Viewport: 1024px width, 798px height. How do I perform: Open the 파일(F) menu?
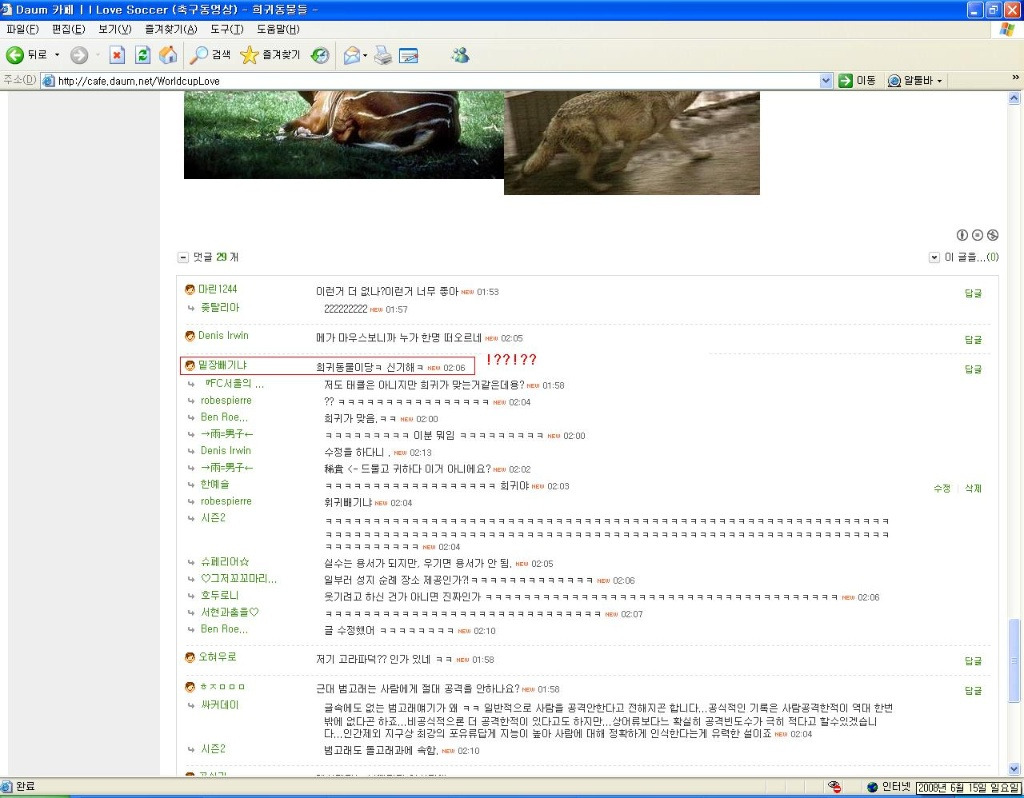click(22, 29)
